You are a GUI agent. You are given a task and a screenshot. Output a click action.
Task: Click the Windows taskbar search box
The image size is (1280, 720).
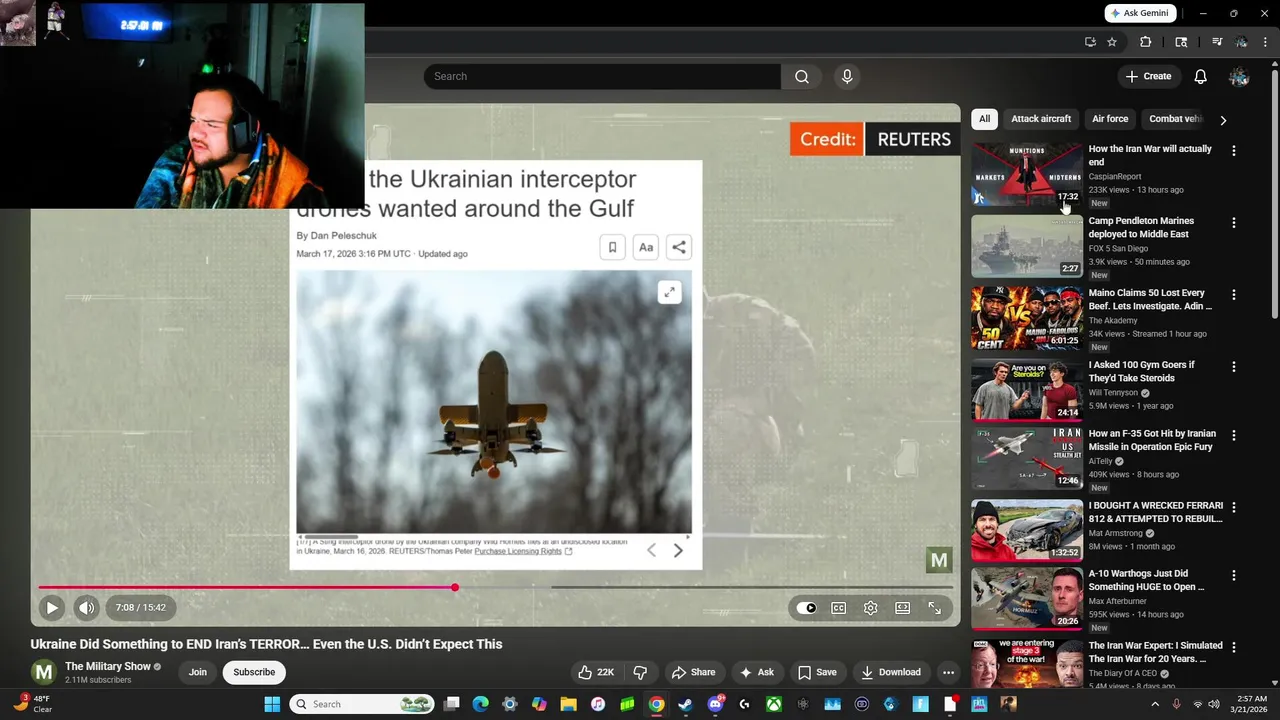(x=362, y=704)
